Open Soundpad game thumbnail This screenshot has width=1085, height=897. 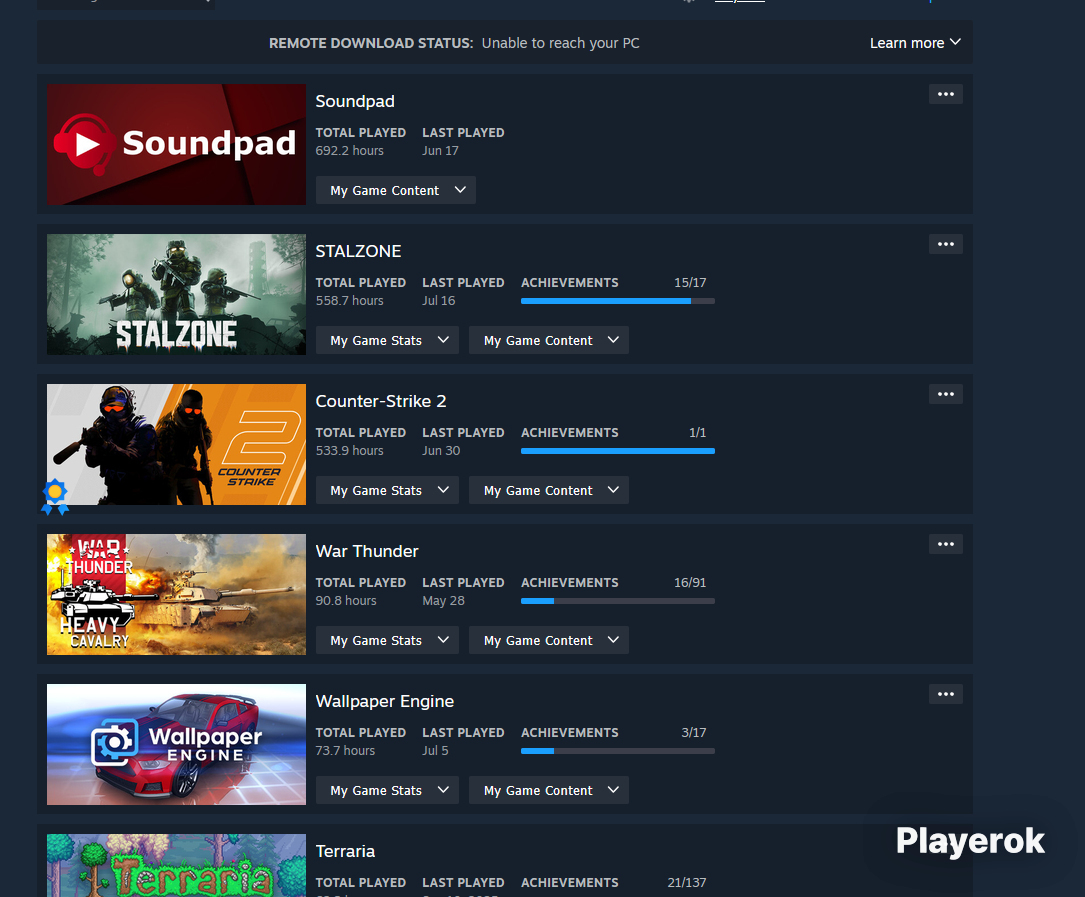click(x=176, y=145)
